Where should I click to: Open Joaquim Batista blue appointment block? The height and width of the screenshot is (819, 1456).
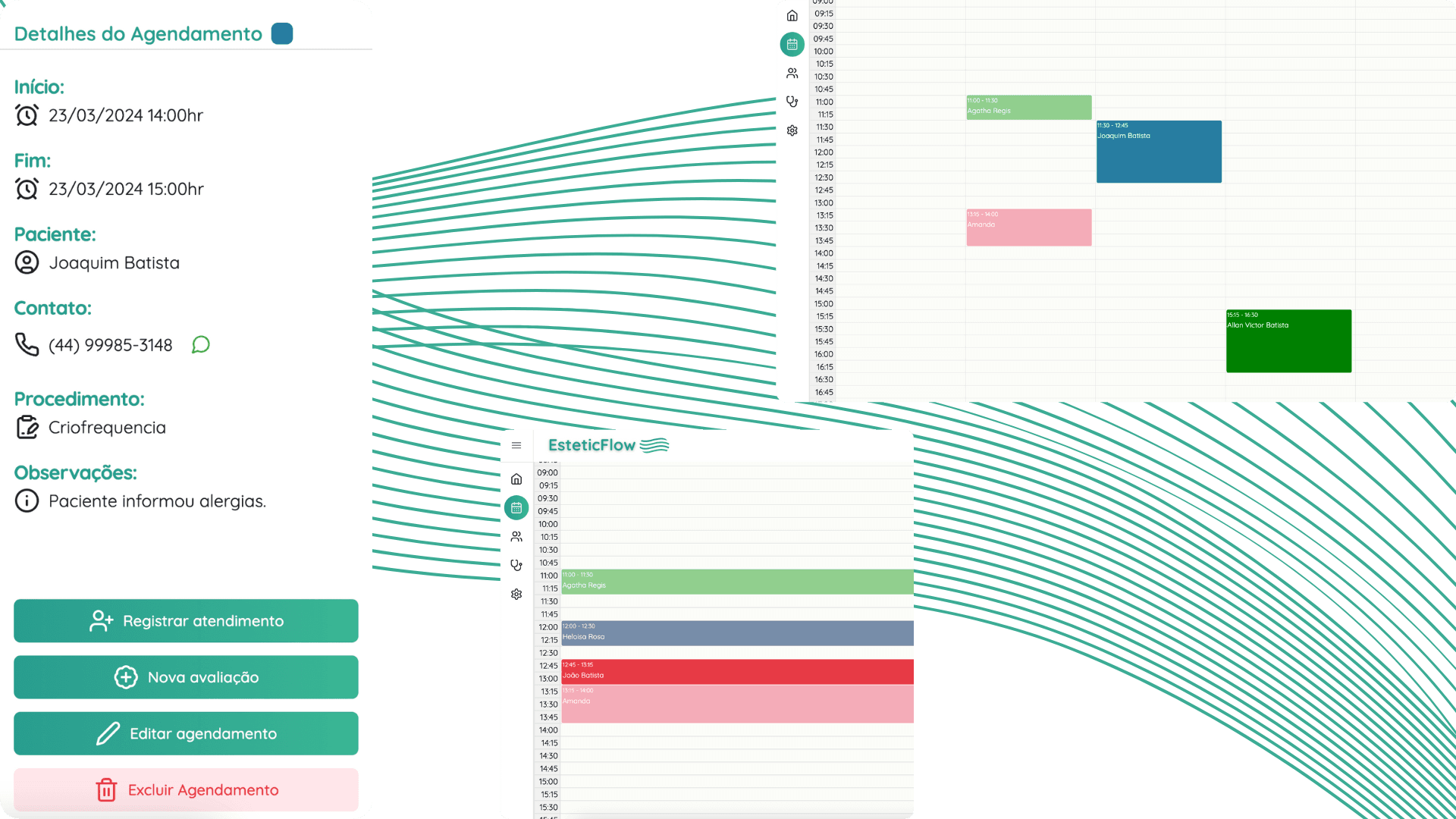point(1159,152)
